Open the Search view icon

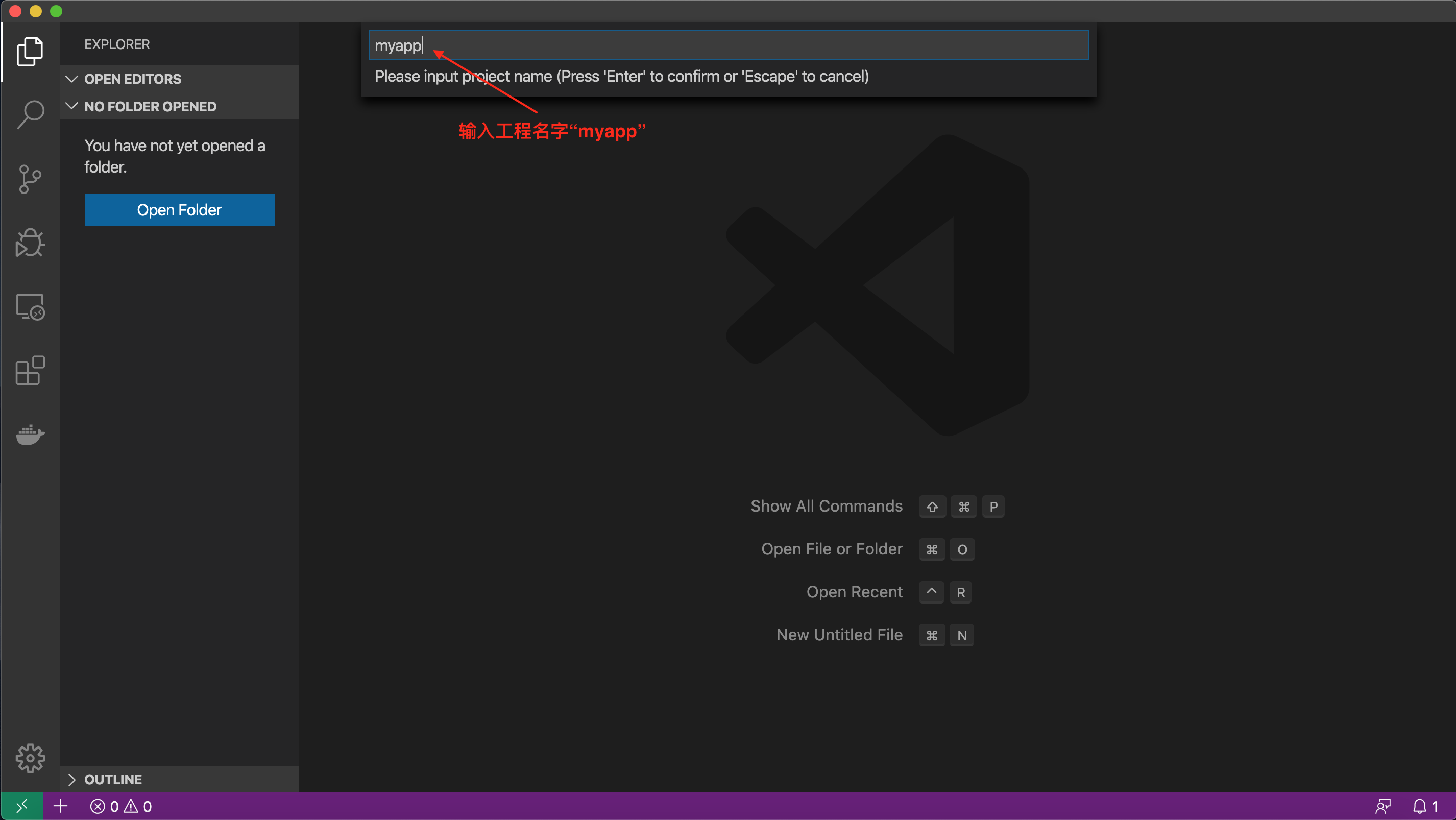click(30, 115)
